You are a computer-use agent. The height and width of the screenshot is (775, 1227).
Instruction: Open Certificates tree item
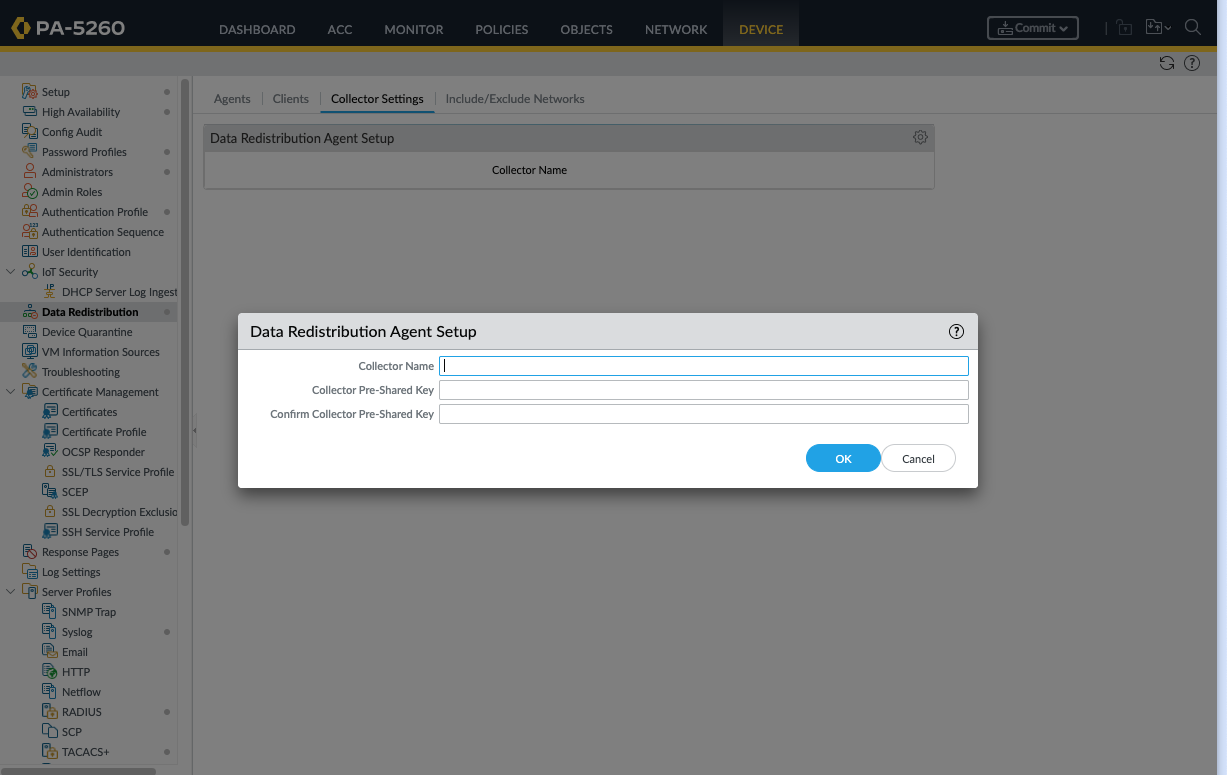pos(89,412)
